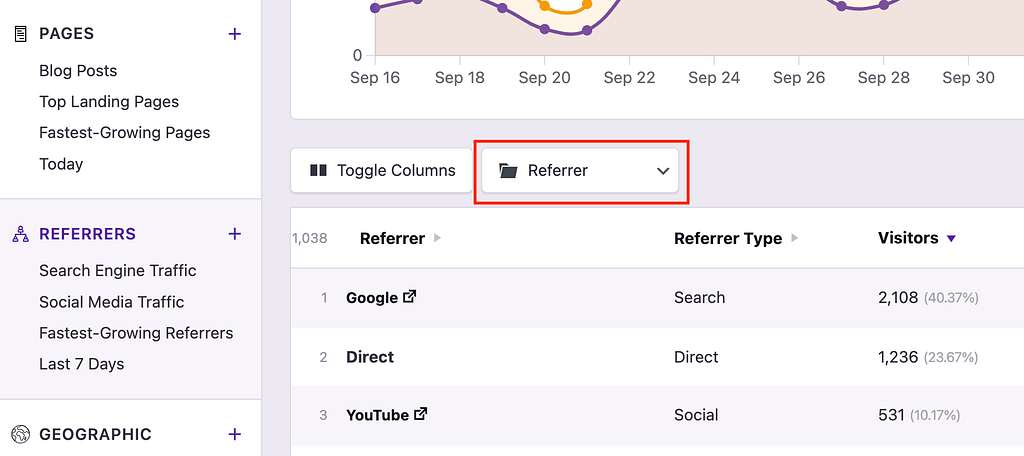Open Blog Posts report

(78, 71)
